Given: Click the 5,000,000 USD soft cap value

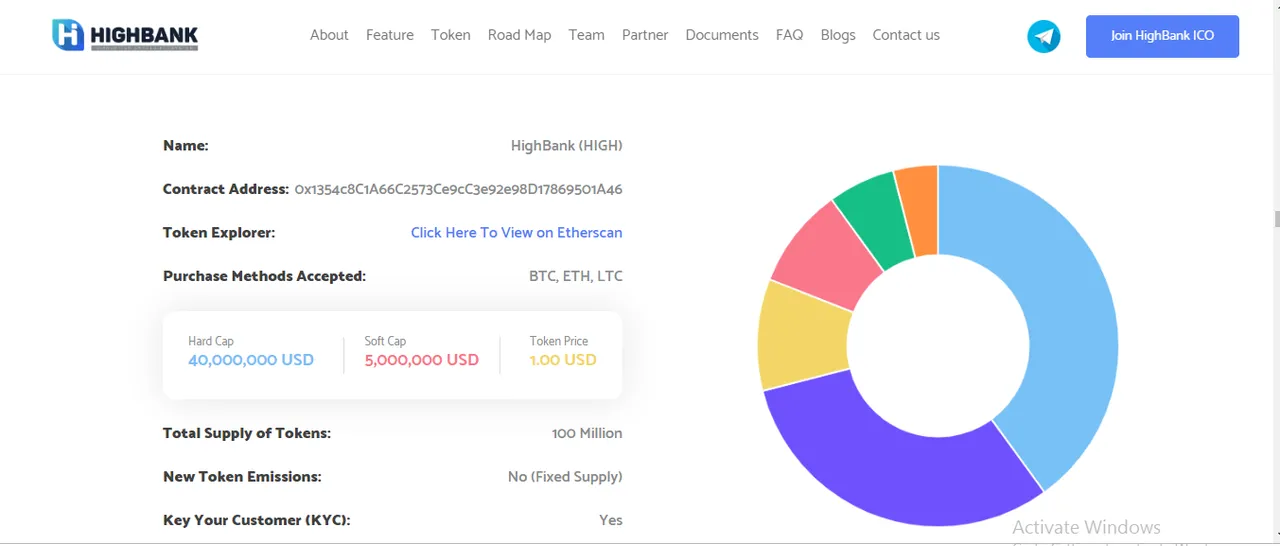Looking at the screenshot, I should coord(422,360).
